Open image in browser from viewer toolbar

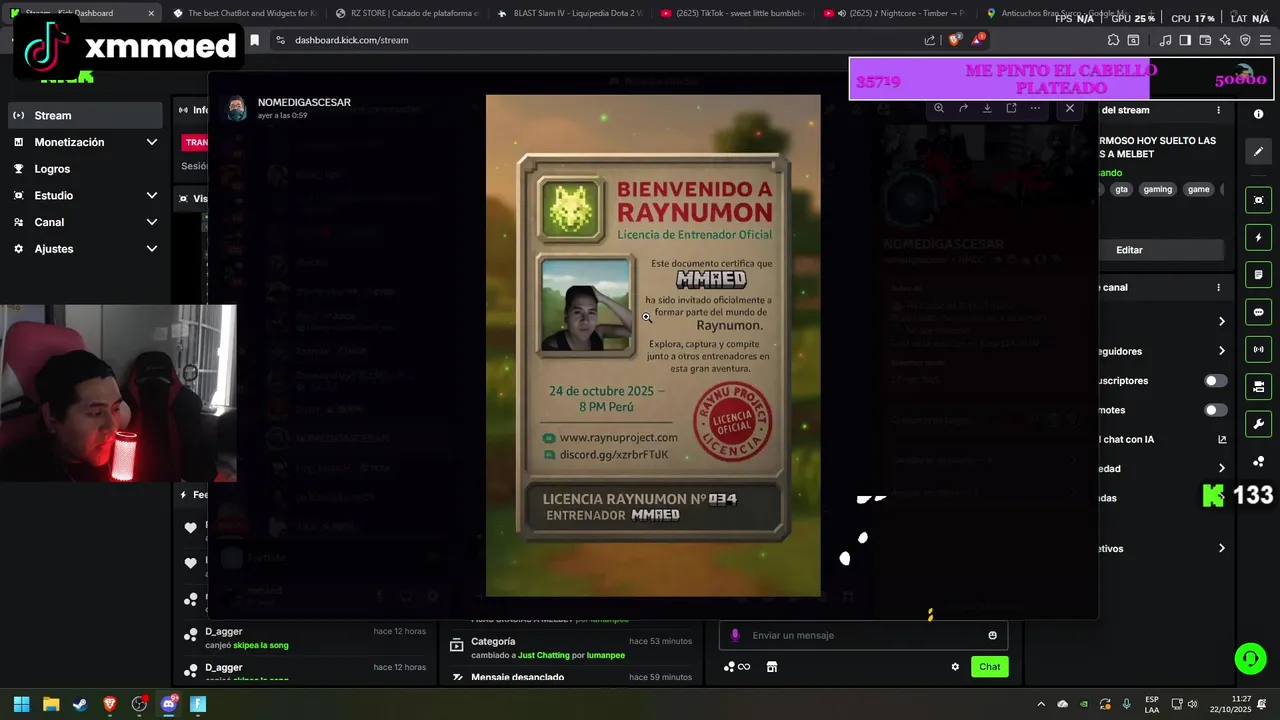click(x=1011, y=108)
